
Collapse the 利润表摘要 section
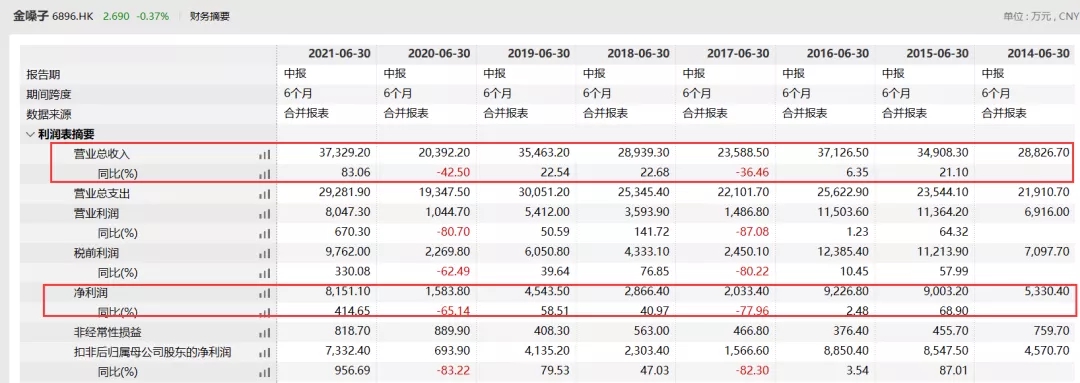point(30,135)
